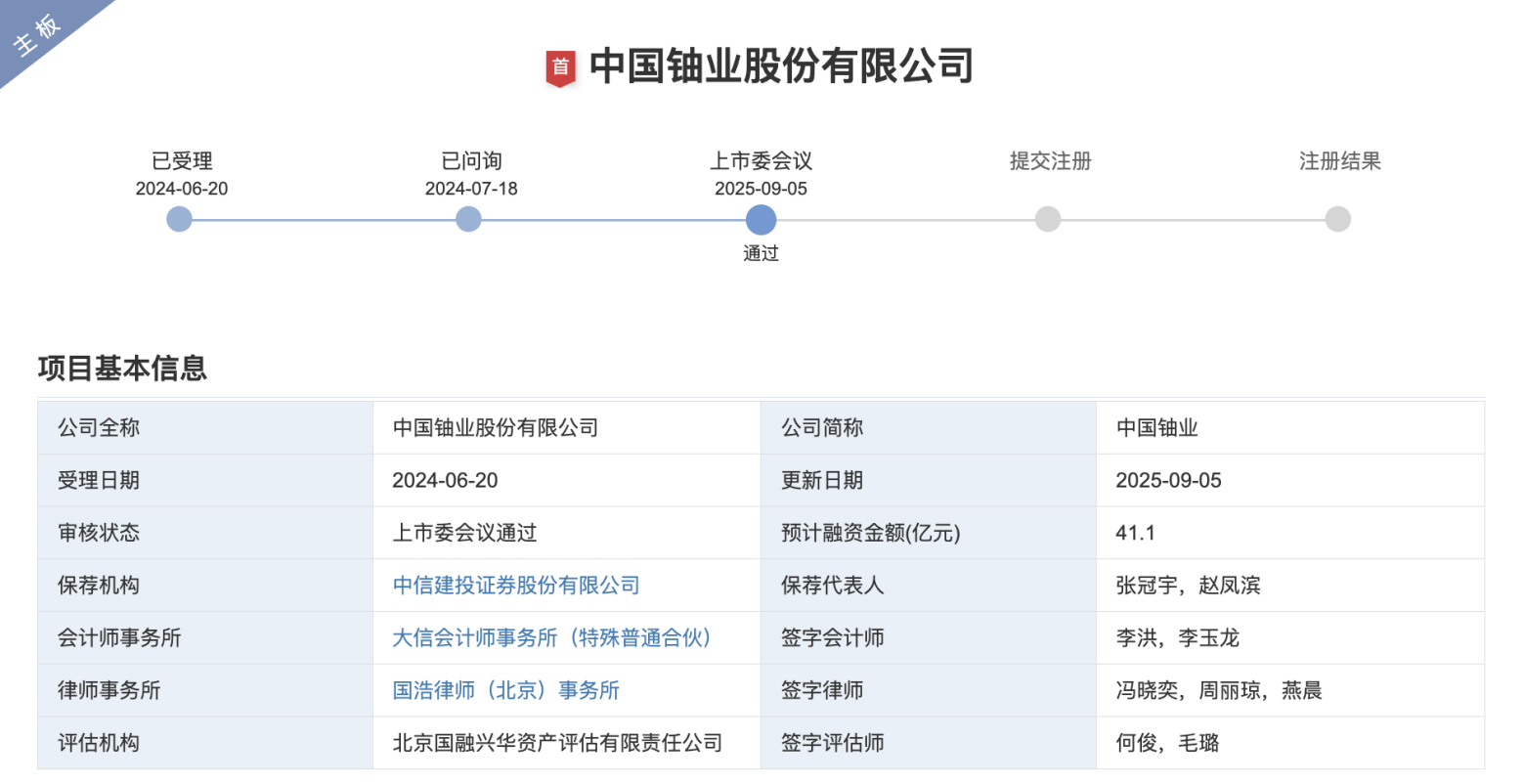The width and height of the screenshot is (1524, 784).
Task: Click the gray 提交注册 timeline circle
Action: 1048,219
